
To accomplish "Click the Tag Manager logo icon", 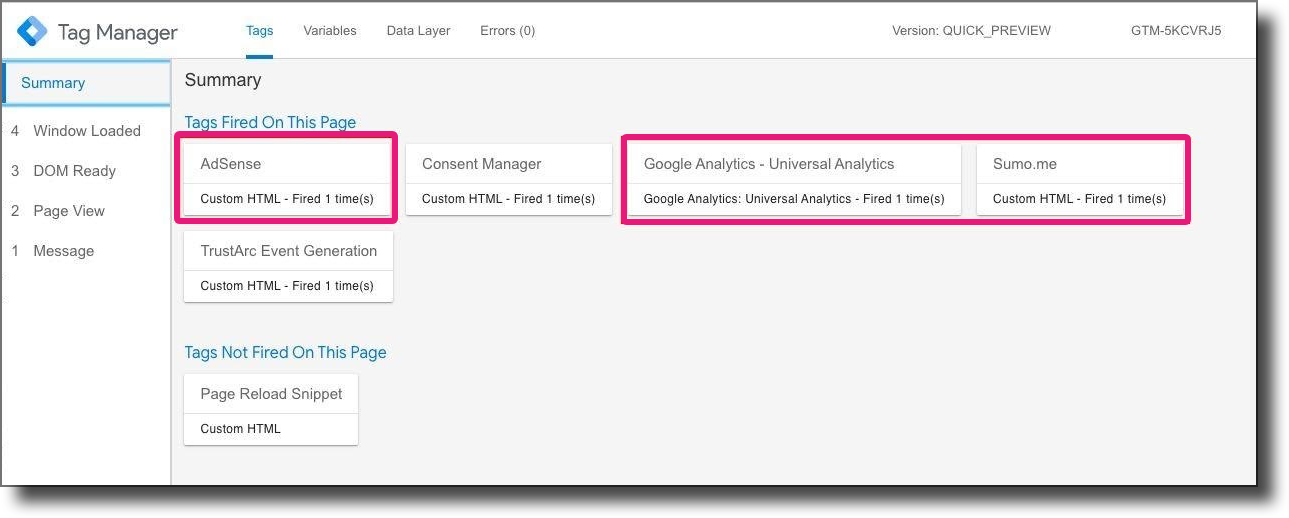I will click(x=32, y=31).
